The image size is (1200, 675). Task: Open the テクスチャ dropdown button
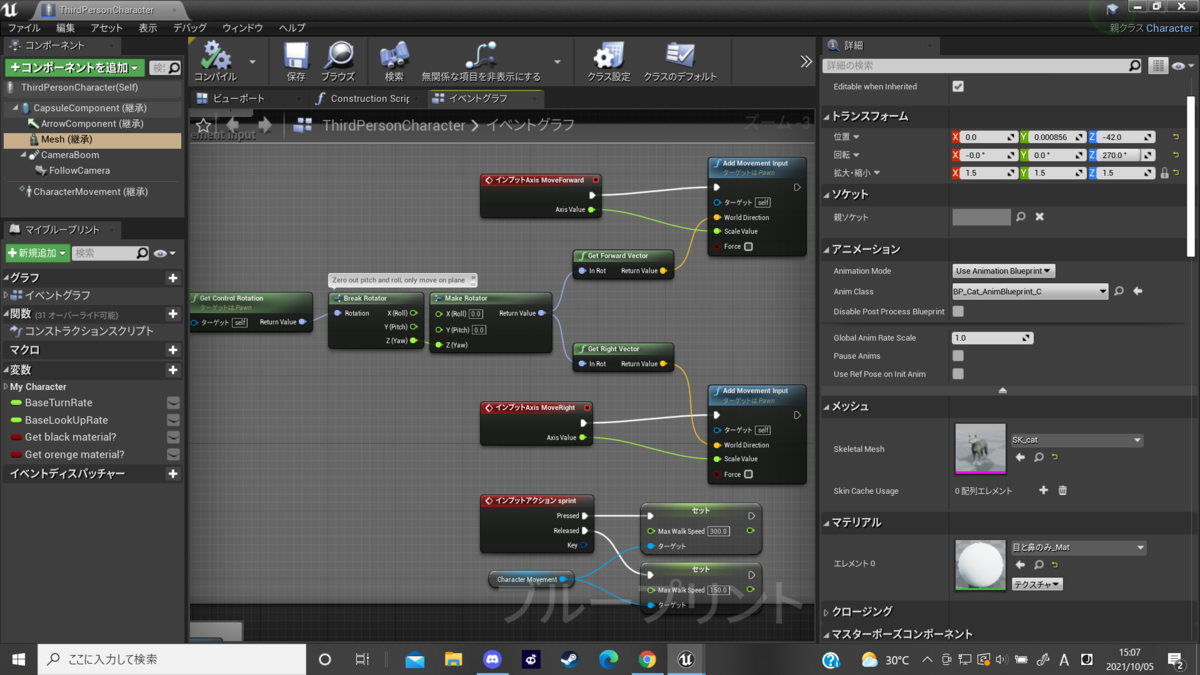pos(1037,584)
